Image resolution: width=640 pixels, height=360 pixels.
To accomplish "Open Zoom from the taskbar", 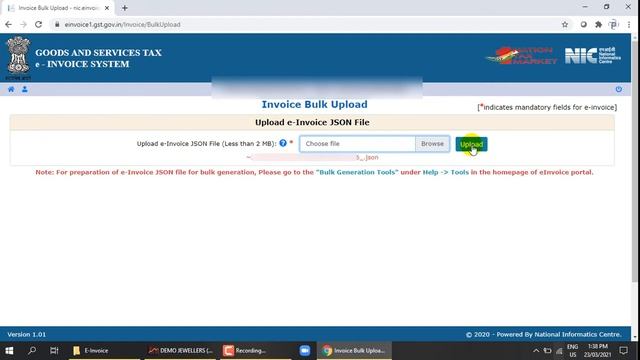I will tap(304, 351).
